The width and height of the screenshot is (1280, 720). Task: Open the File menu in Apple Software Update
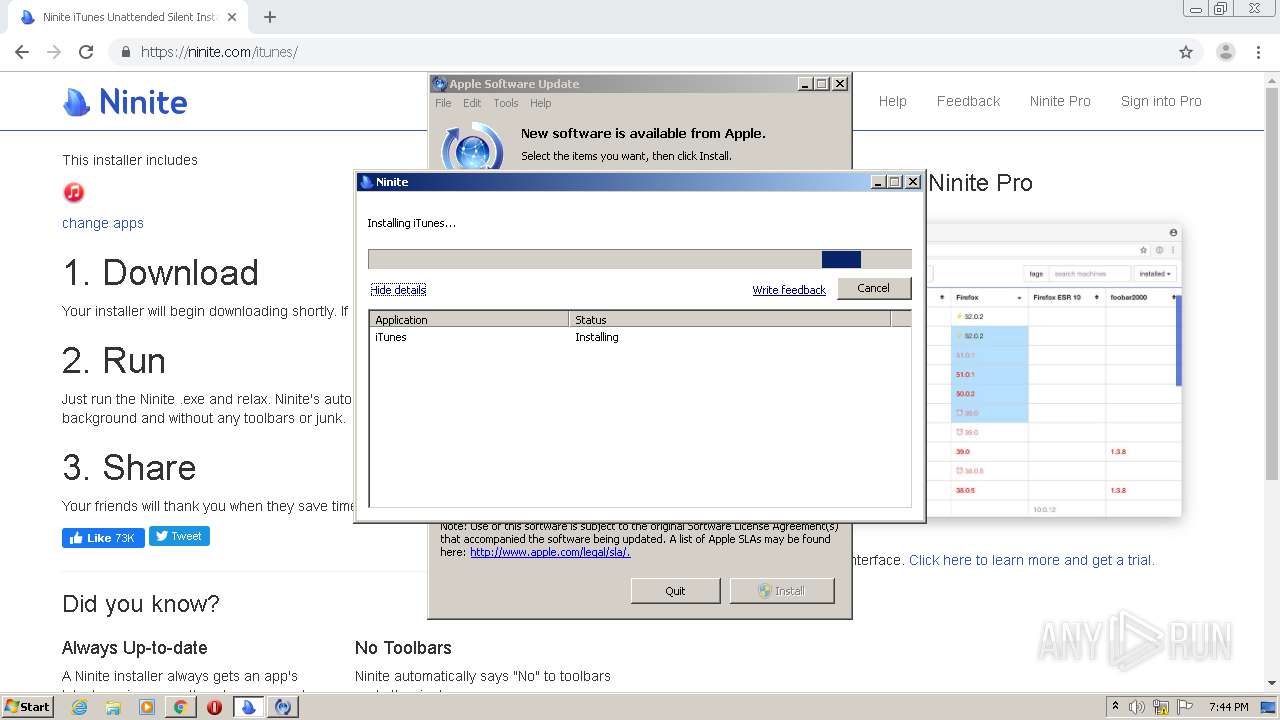(x=443, y=103)
